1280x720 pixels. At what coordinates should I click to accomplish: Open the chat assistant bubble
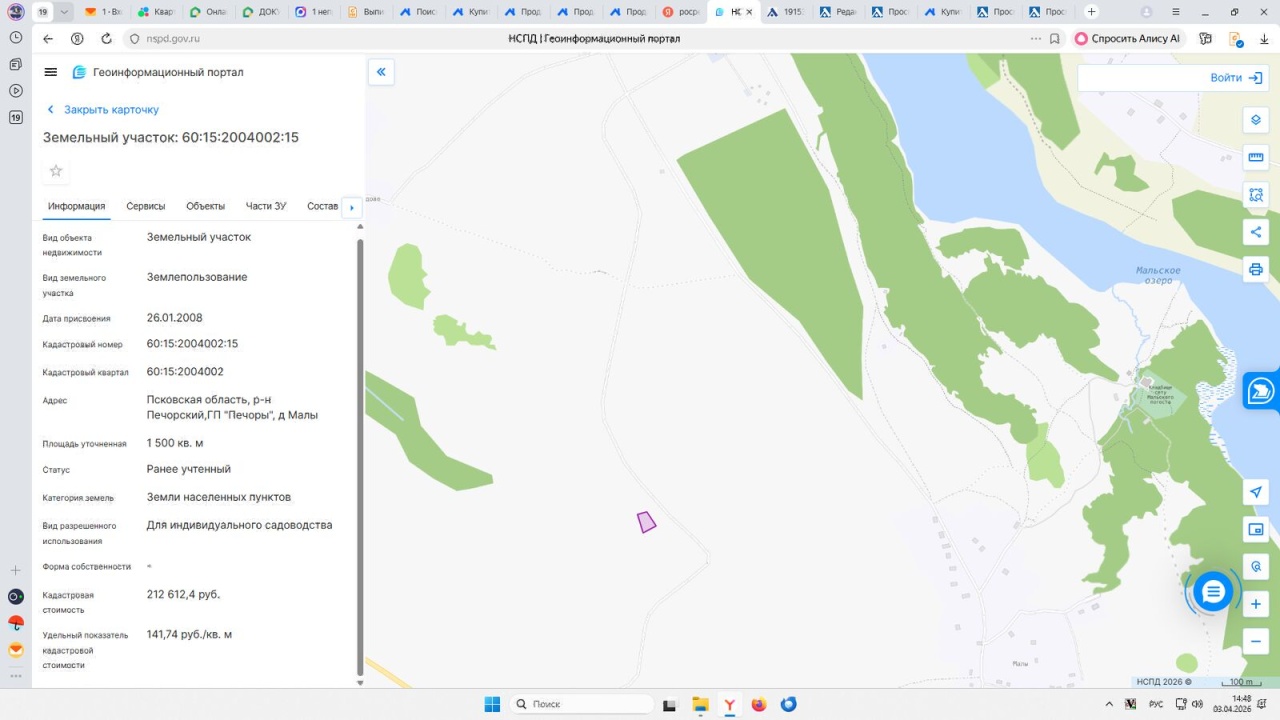point(1213,592)
